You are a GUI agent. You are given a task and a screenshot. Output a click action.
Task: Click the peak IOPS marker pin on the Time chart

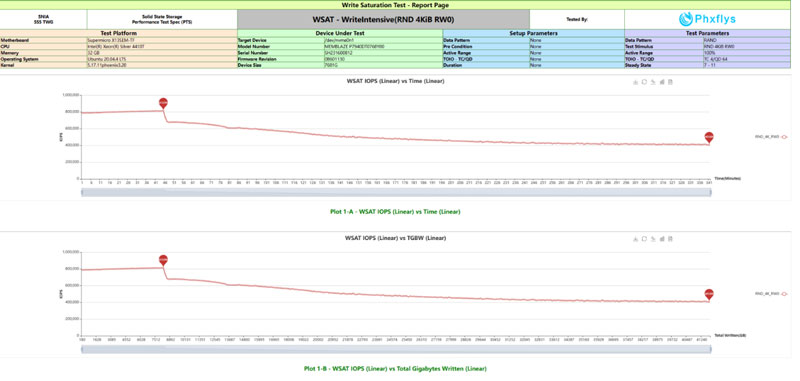point(163,104)
